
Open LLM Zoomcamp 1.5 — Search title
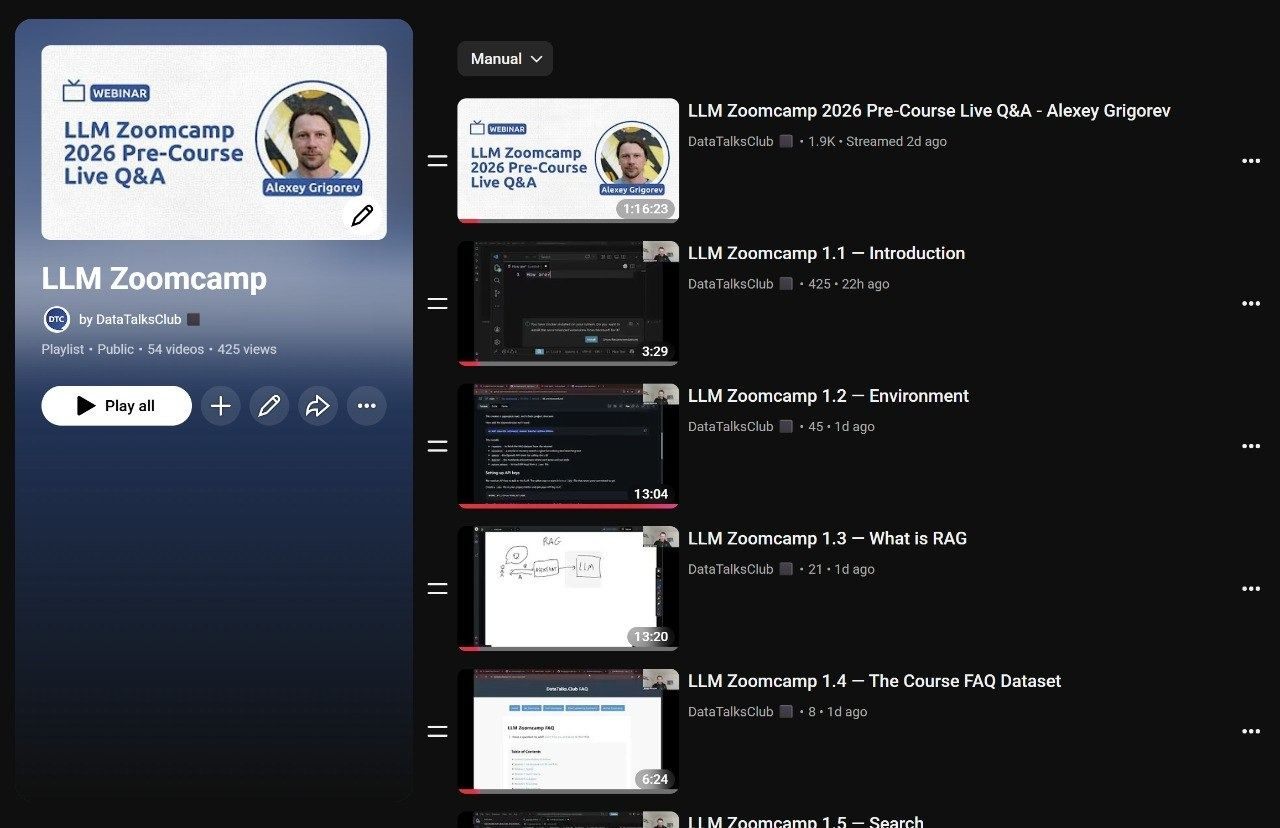(806, 821)
